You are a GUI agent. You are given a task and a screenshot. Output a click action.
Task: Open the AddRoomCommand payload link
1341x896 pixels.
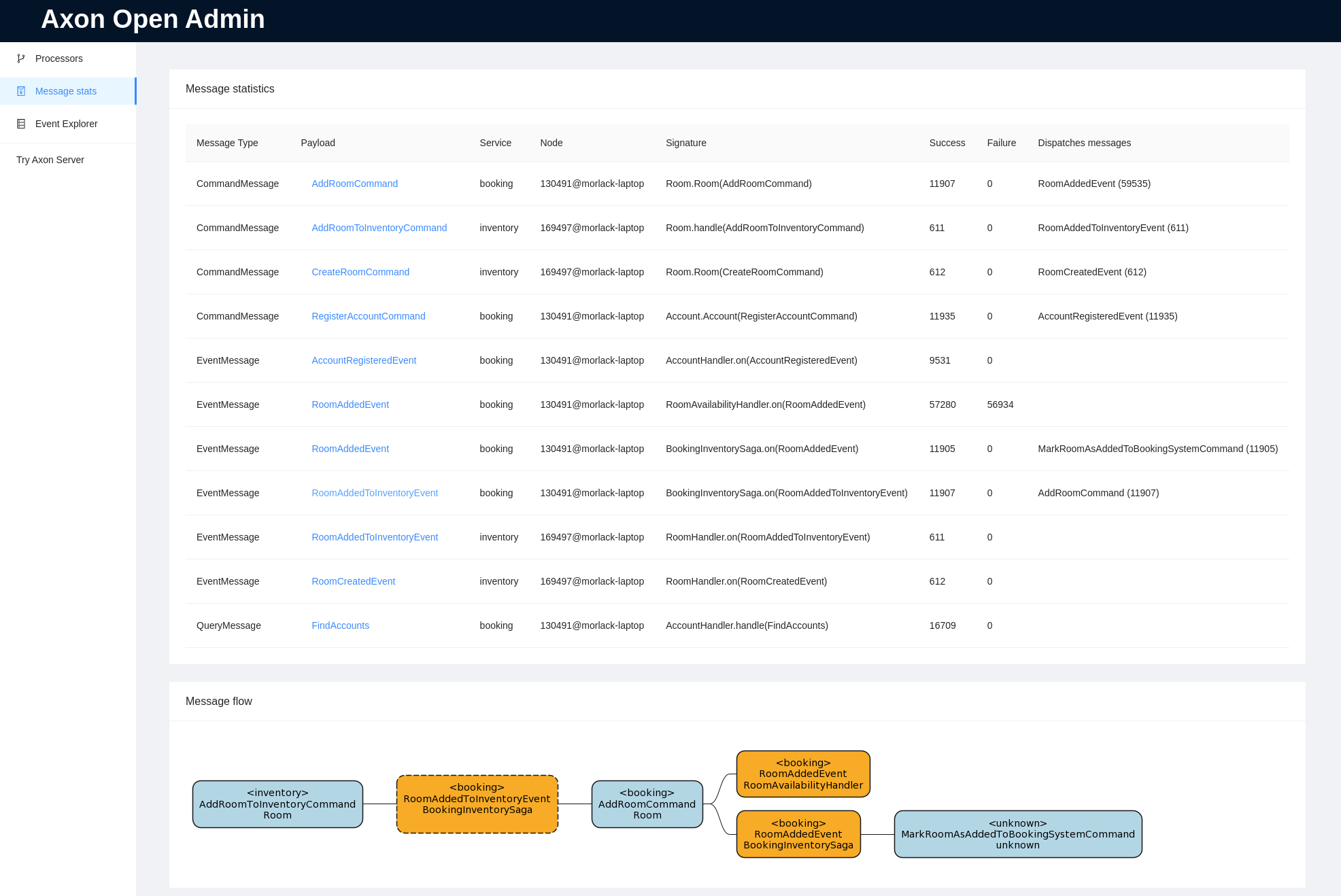pos(354,184)
